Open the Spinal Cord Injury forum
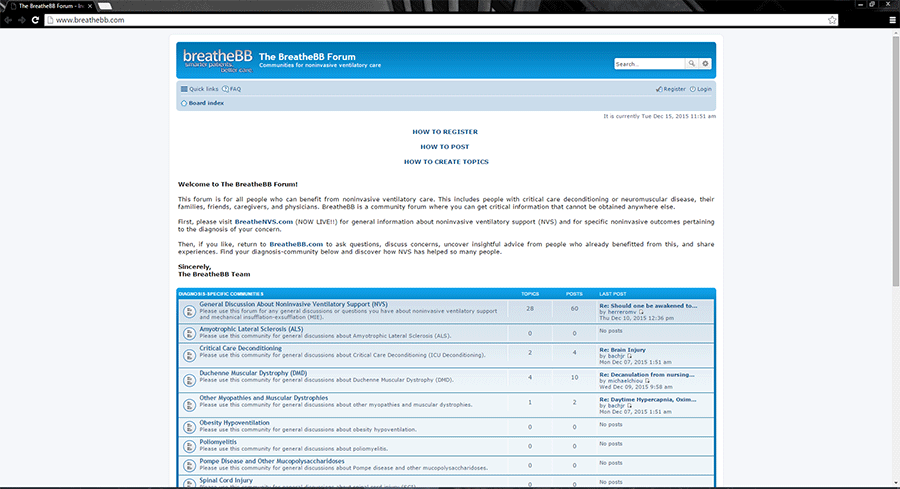The height and width of the screenshot is (489, 900). click(226, 480)
